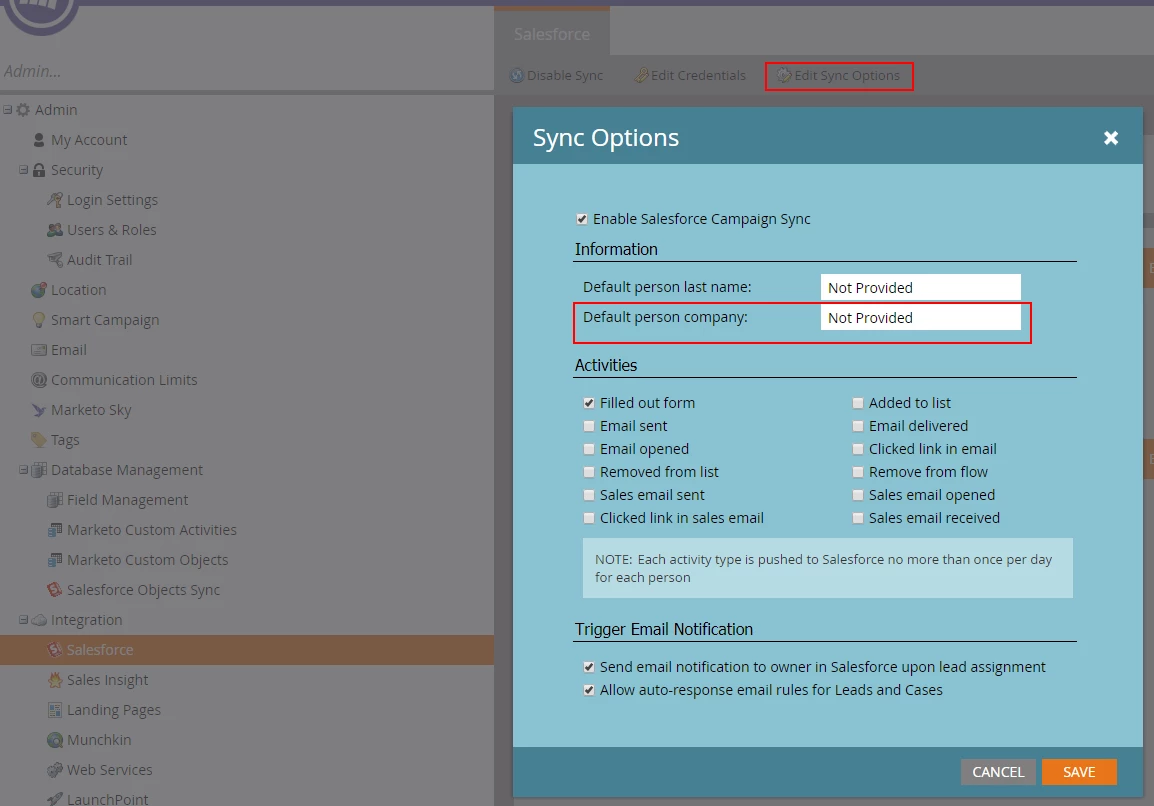
Task: Click the Integration cloud icon
Action: (39, 621)
